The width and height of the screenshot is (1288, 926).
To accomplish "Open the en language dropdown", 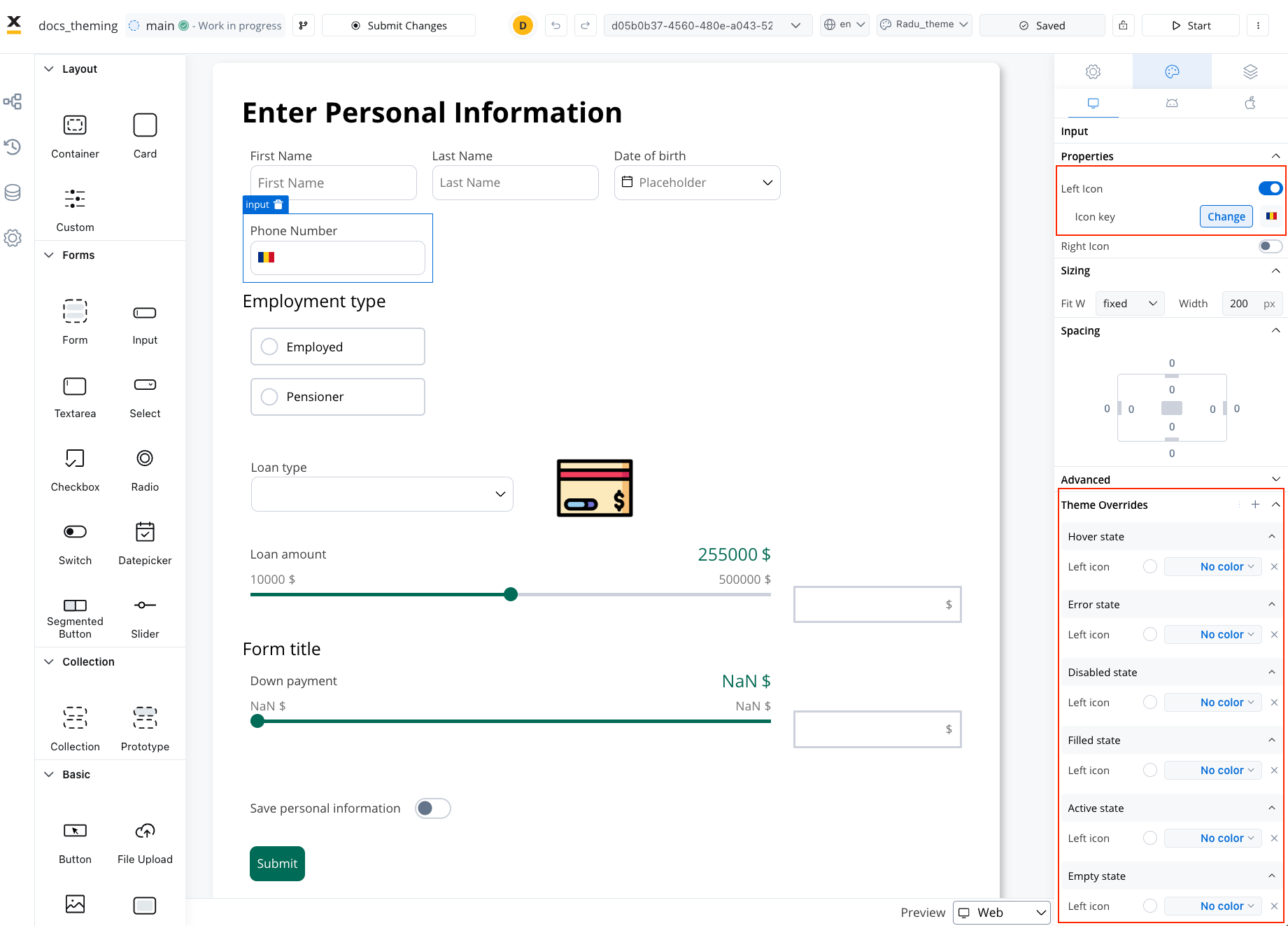I will coord(844,25).
